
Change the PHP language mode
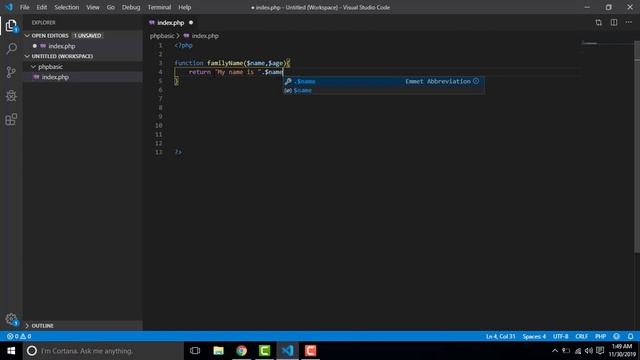[600, 336]
